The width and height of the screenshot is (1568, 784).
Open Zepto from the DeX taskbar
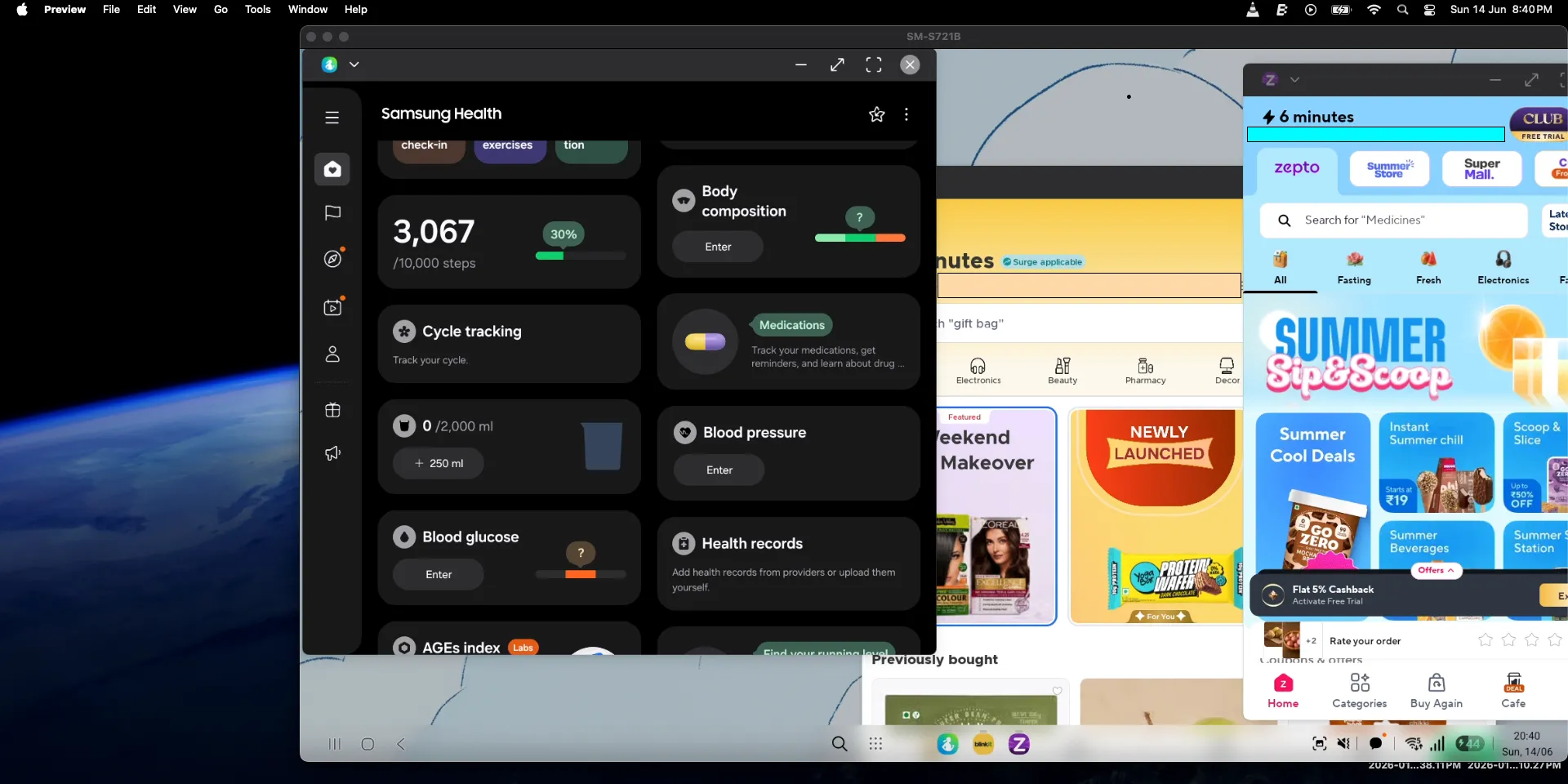[x=1019, y=744]
